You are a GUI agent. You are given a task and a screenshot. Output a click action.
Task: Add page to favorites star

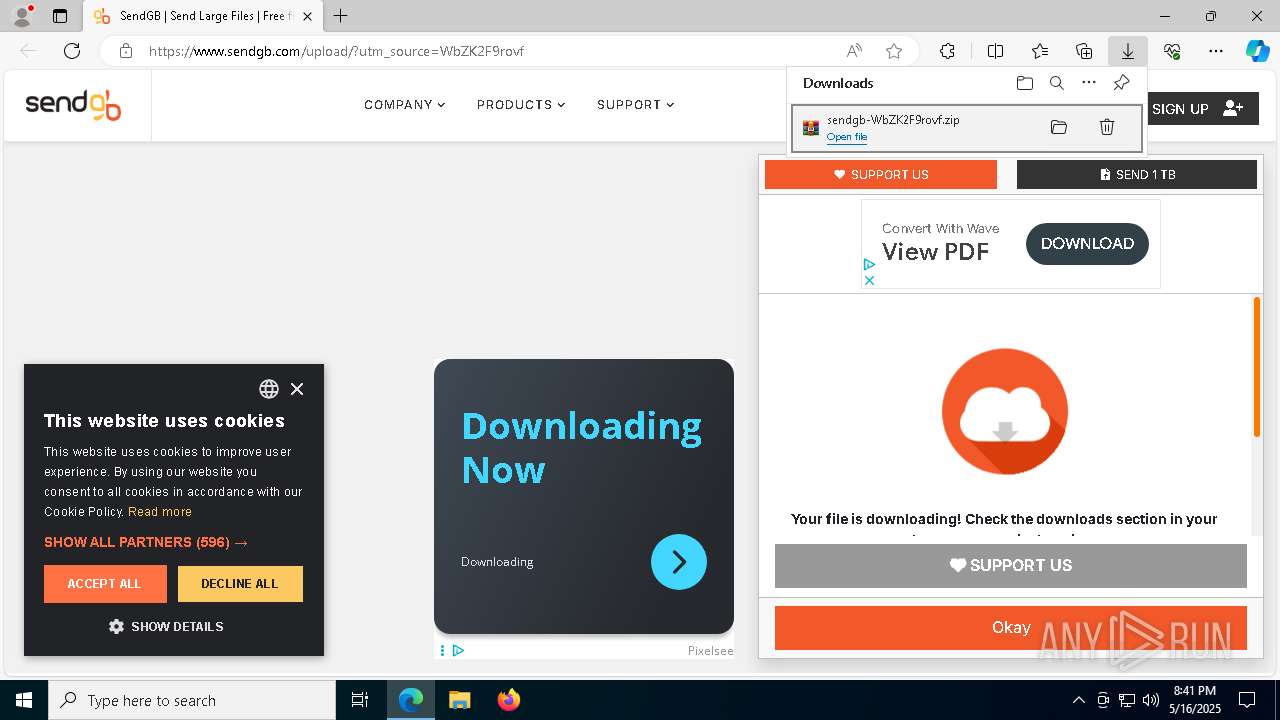(x=894, y=51)
